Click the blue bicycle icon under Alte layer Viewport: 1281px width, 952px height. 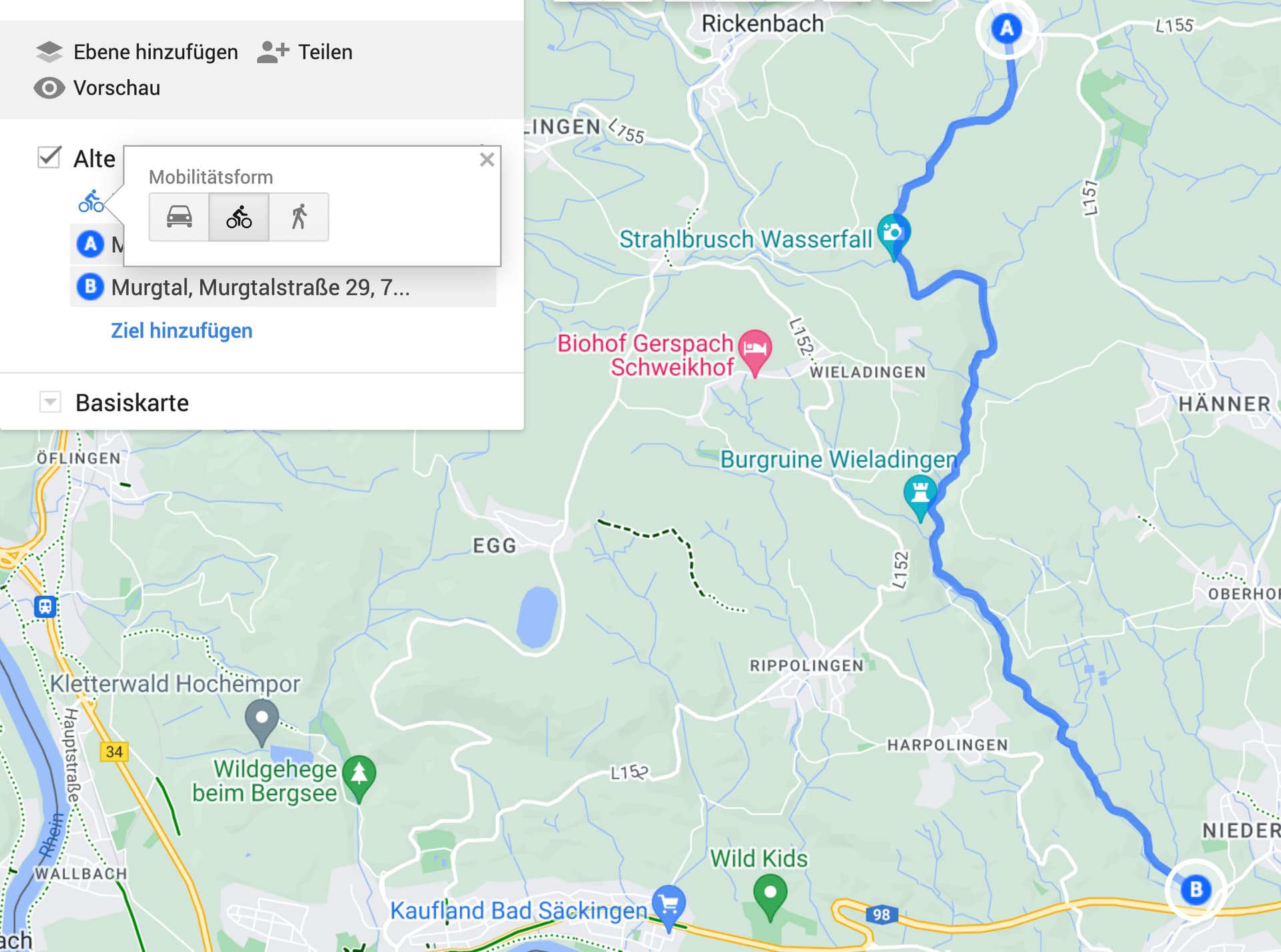[x=91, y=201]
